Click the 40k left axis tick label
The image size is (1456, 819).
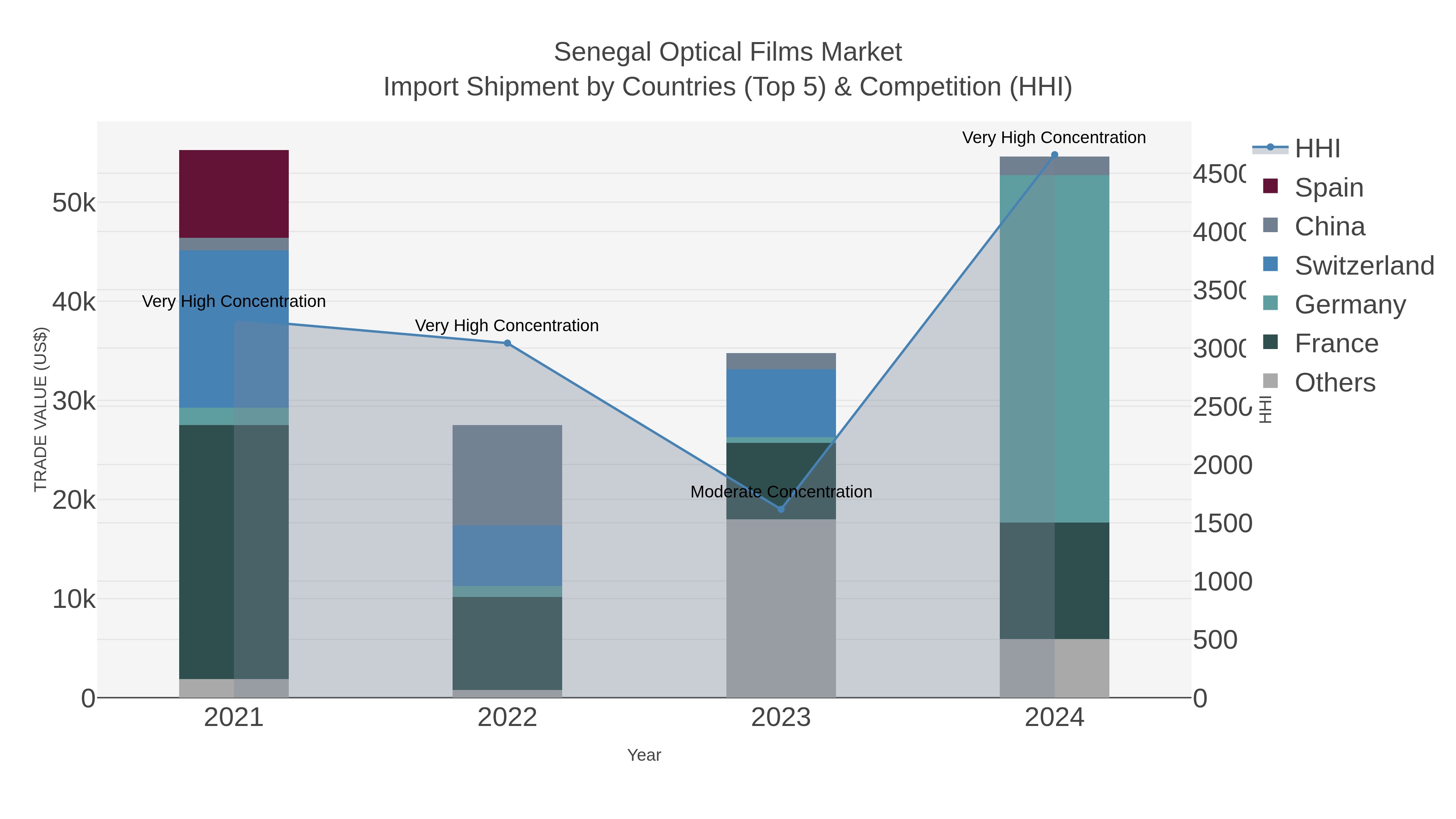tap(74, 302)
